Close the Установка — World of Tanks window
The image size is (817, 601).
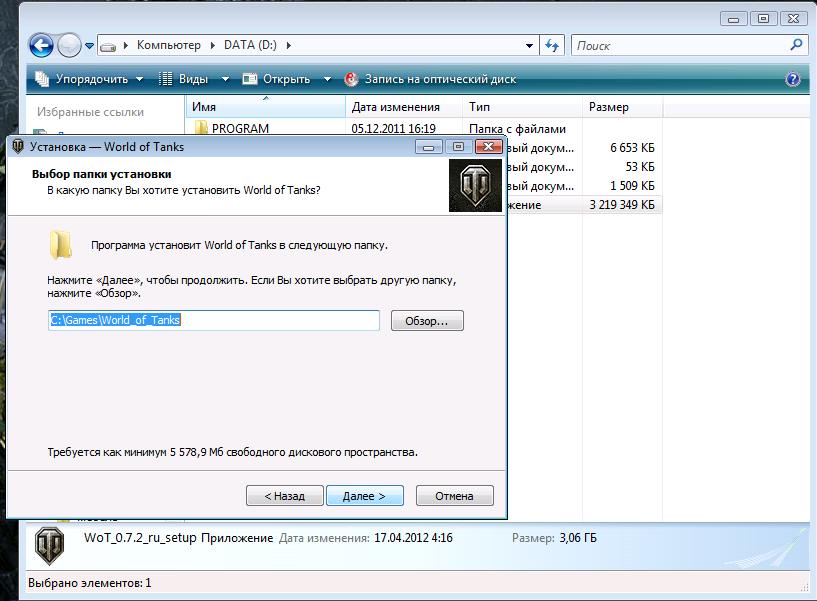[x=488, y=147]
